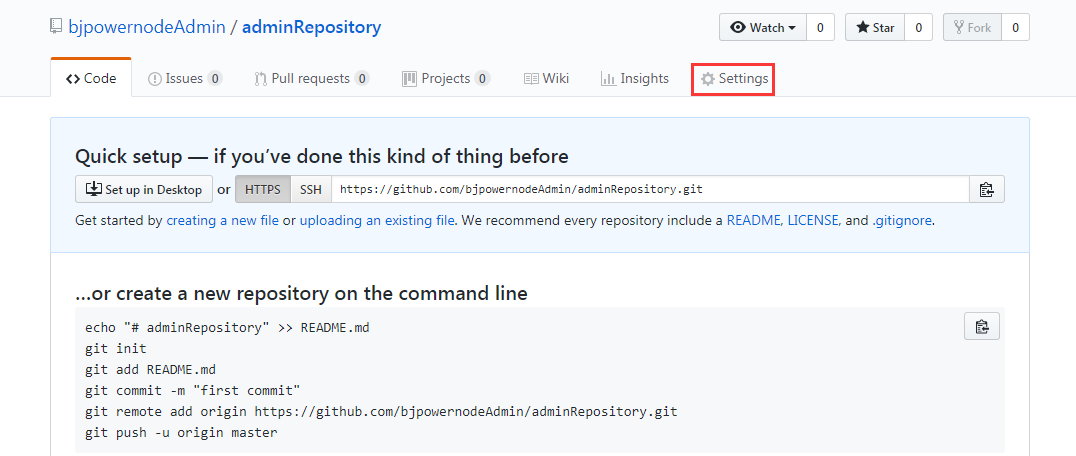Open the Wiki tab
Viewport: 1076px width, 456px height.
click(546, 79)
